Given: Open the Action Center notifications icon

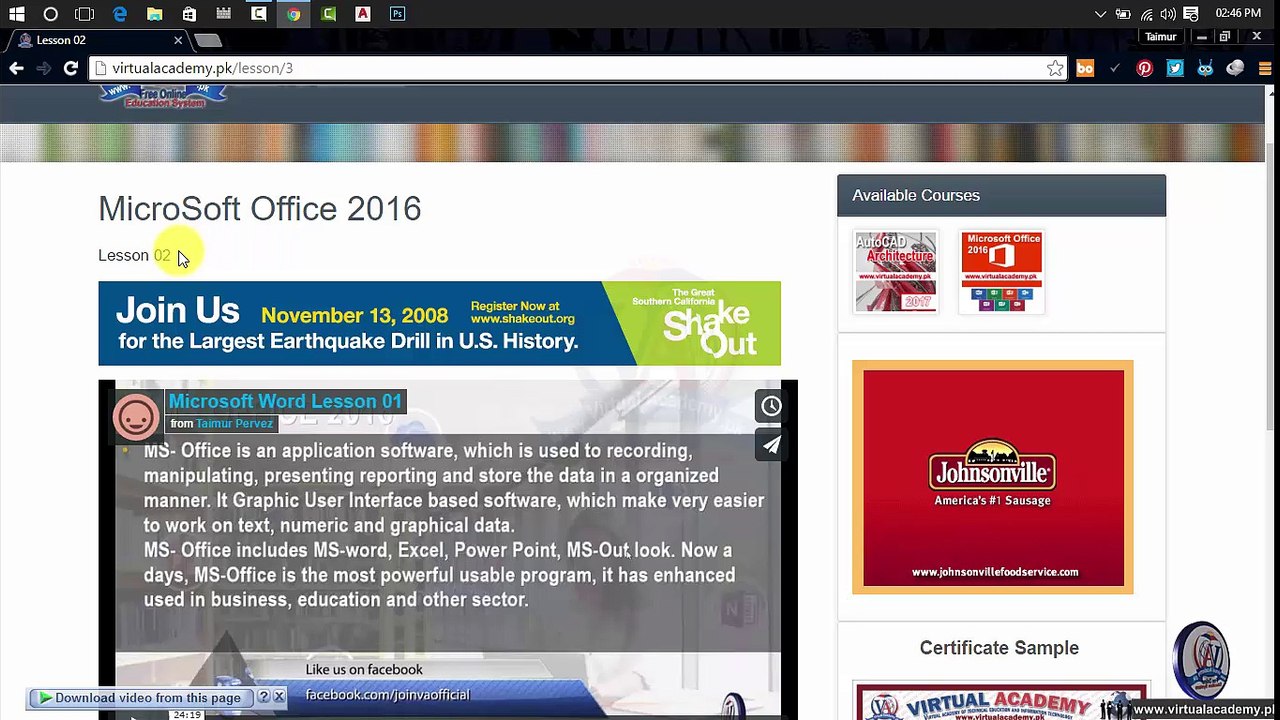Looking at the screenshot, I should click(x=1191, y=14).
